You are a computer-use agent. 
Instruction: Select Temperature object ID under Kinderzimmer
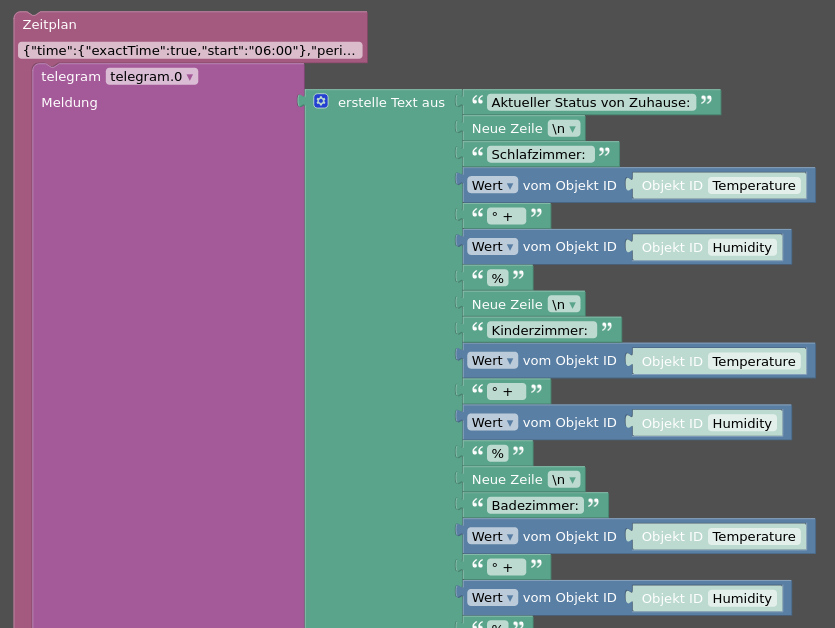(754, 361)
